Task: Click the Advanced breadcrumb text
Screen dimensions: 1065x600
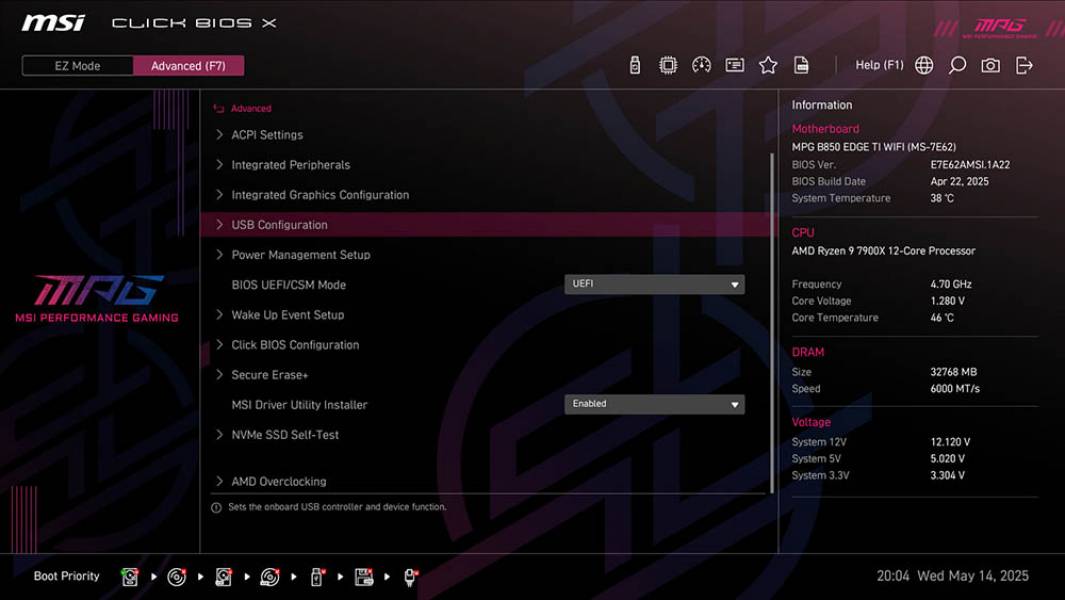Action: coord(251,108)
